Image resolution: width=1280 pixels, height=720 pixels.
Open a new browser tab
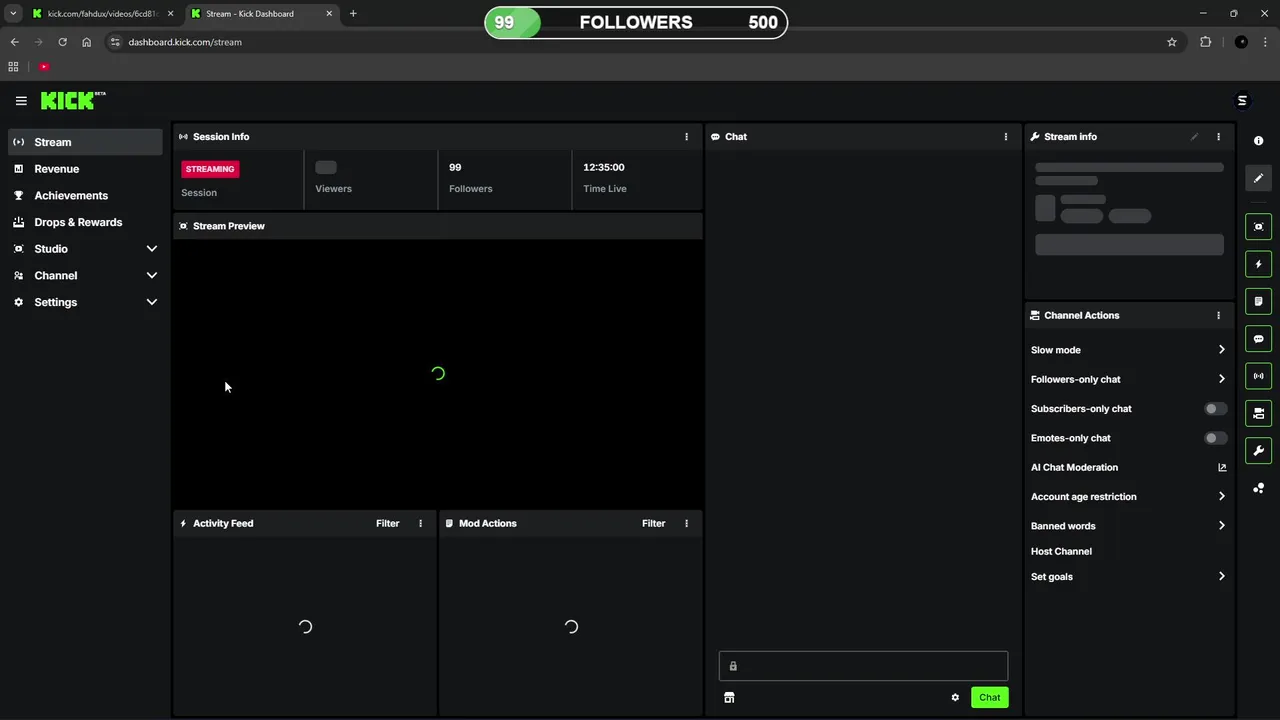point(353,14)
